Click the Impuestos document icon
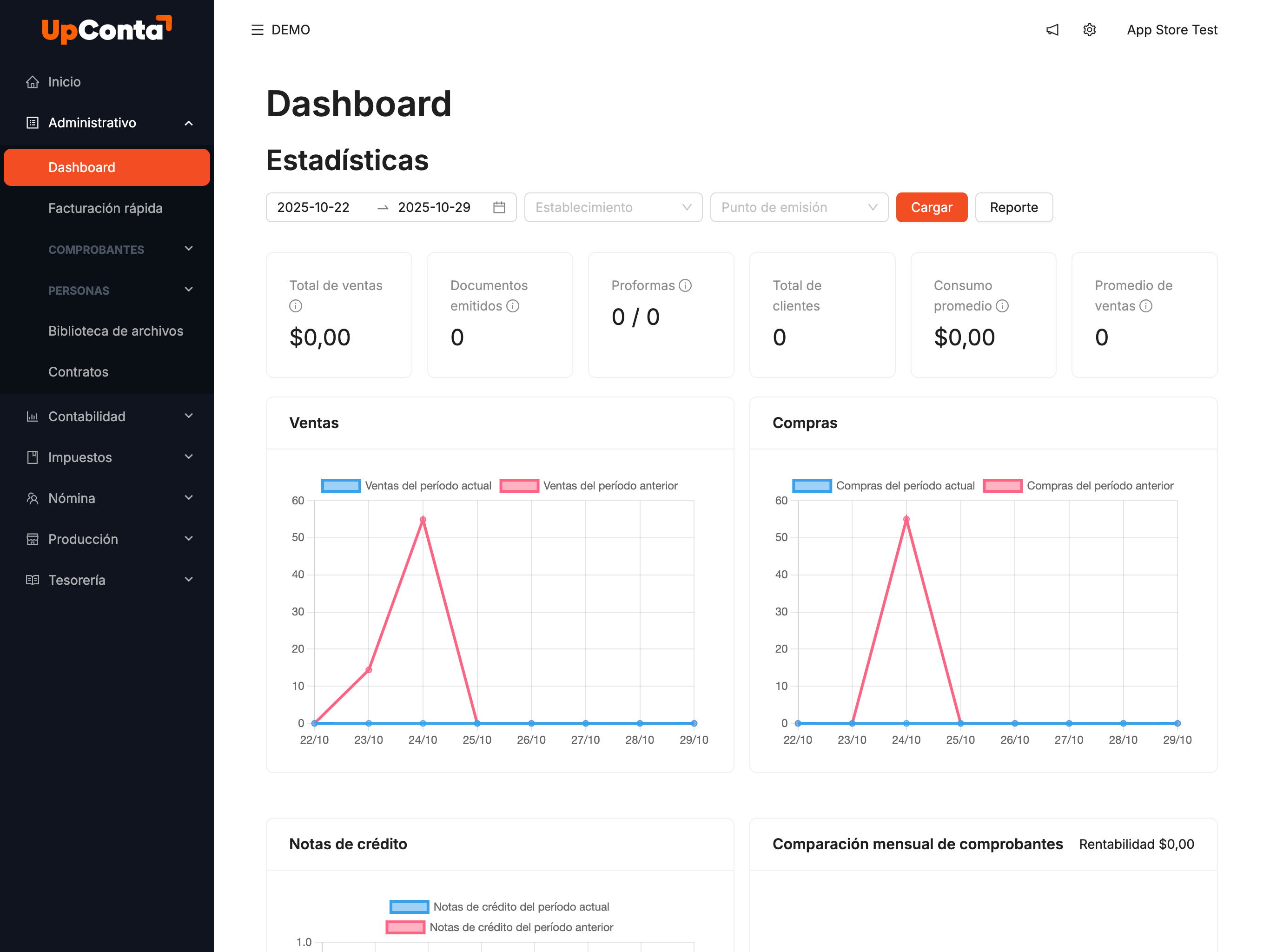 click(33, 457)
